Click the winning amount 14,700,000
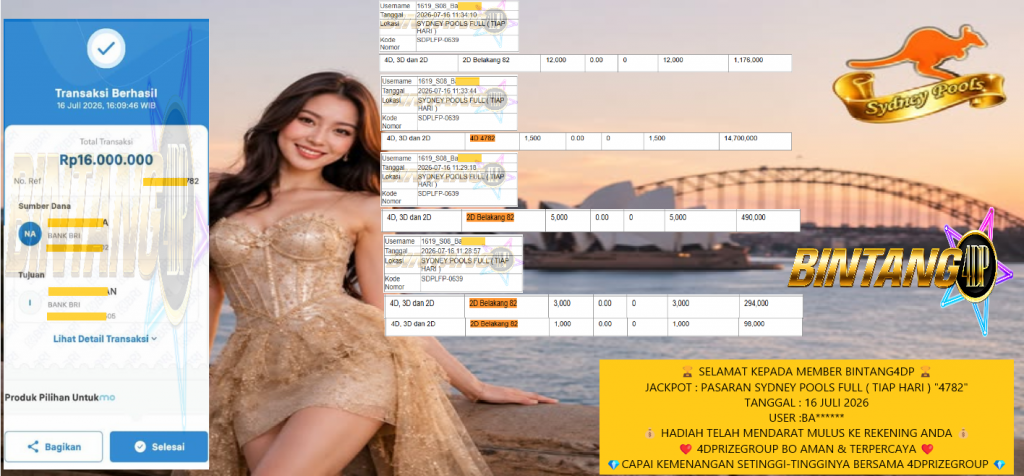This screenshot has width=1024, height=476. point(741,138)
